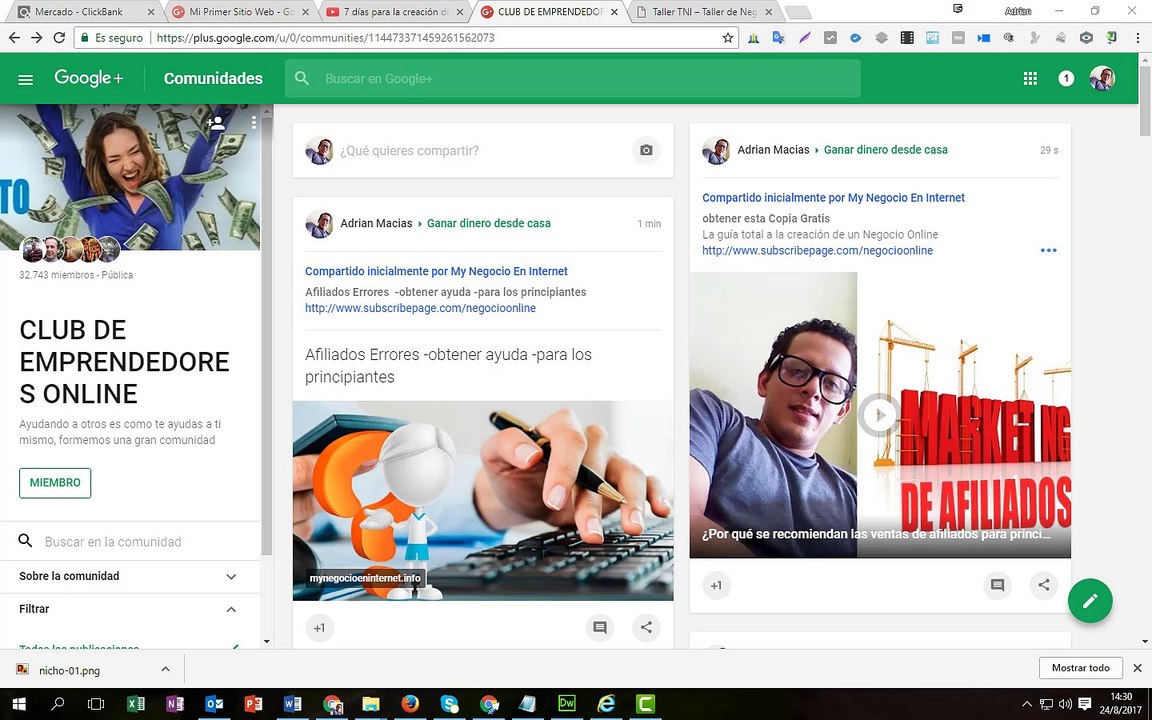Click the green pencil compose button
Screen dimensions: 1152x720
coord(1090,601)
